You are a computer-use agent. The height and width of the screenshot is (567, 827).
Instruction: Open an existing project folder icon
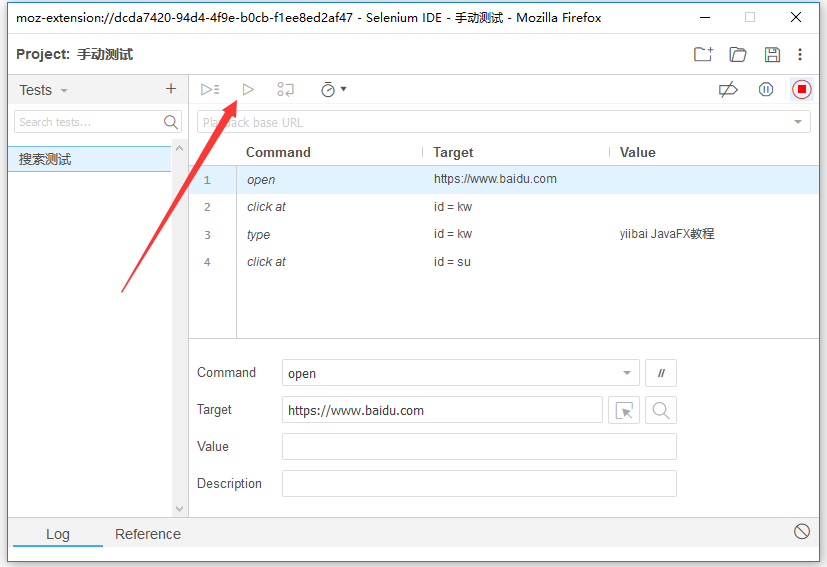[738, 55]
